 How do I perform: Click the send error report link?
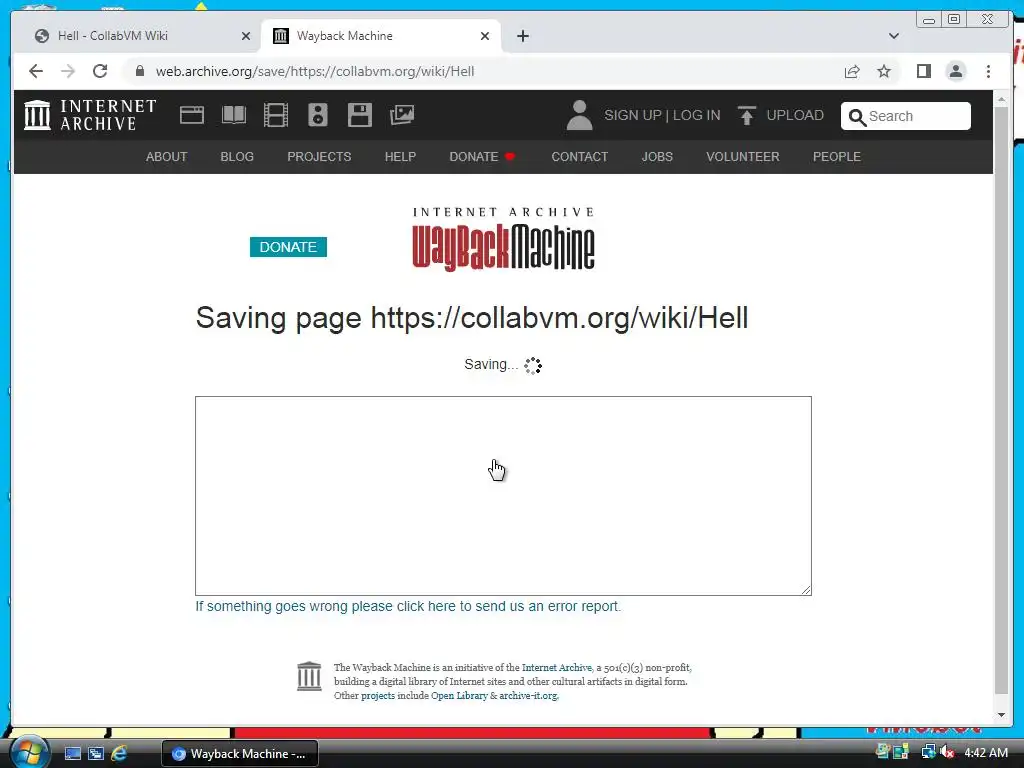click(408, 606)
